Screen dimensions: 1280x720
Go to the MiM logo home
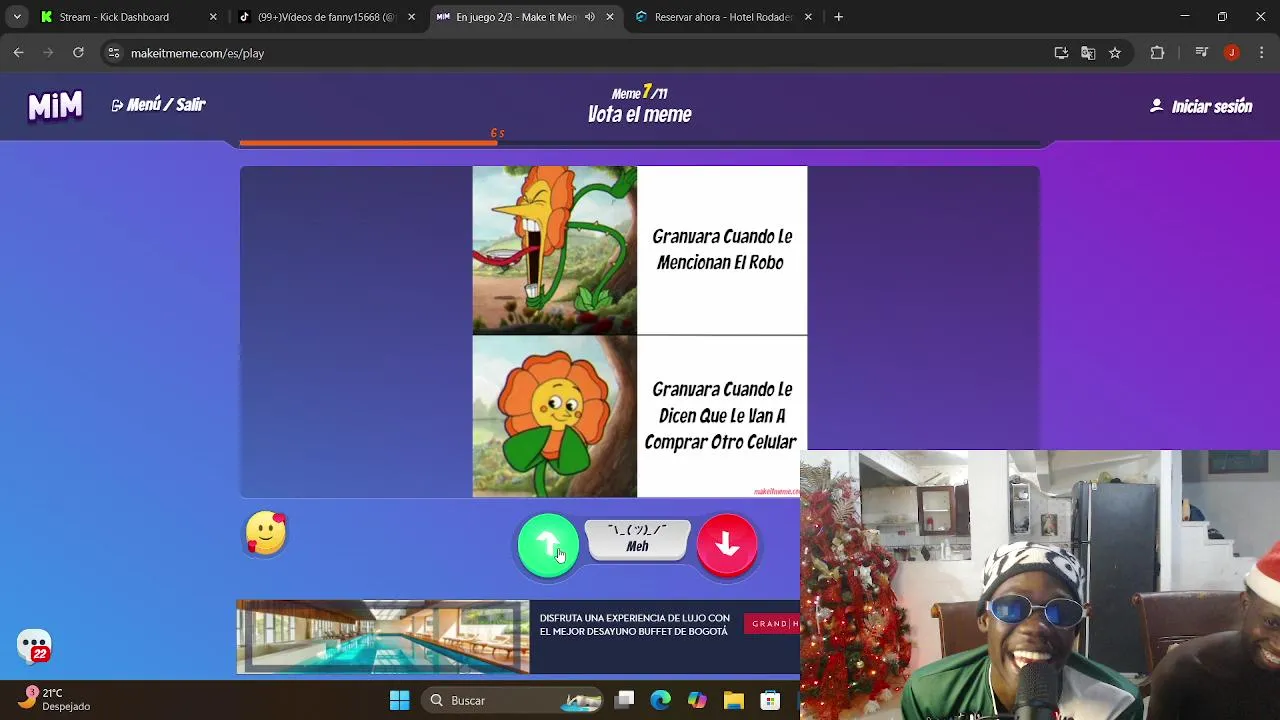[x=55, y=105]
